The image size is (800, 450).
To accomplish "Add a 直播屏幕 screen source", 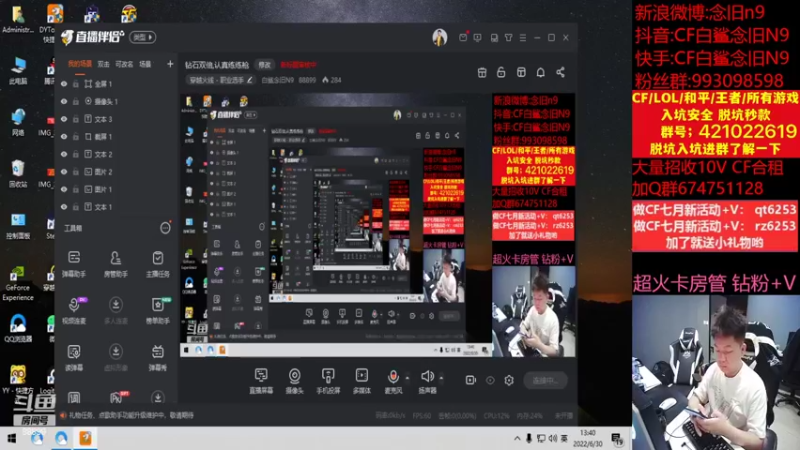I will (x=261, y=381).
